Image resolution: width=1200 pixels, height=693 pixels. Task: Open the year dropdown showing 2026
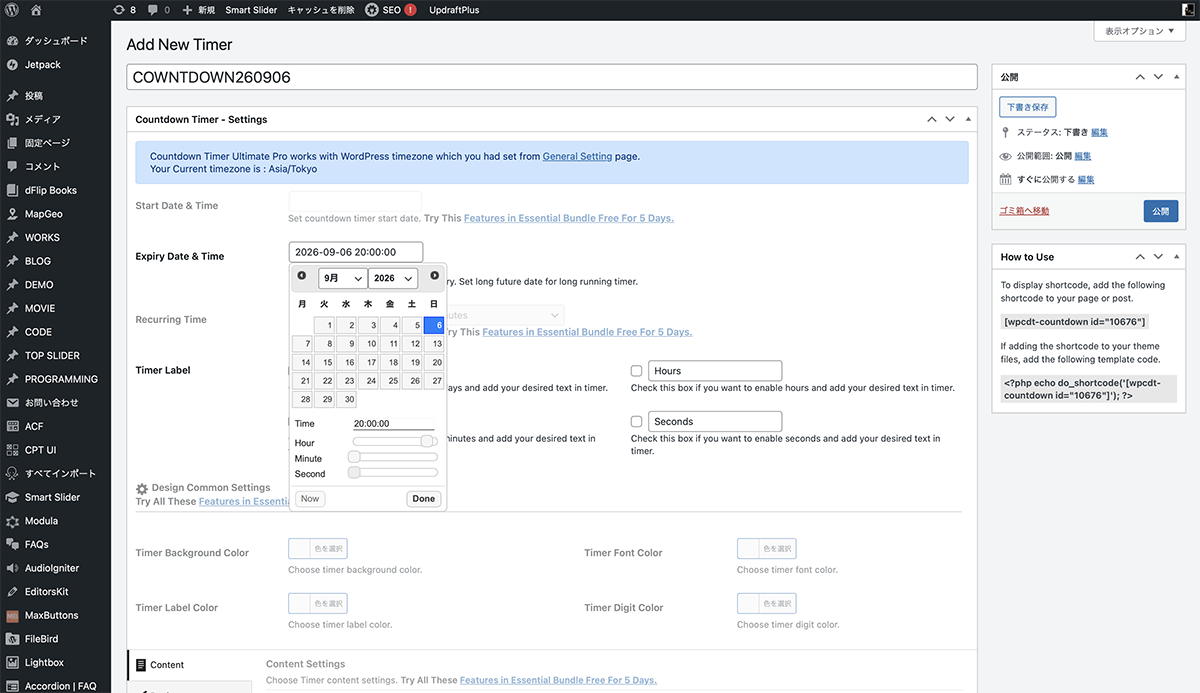click(393, 279)
